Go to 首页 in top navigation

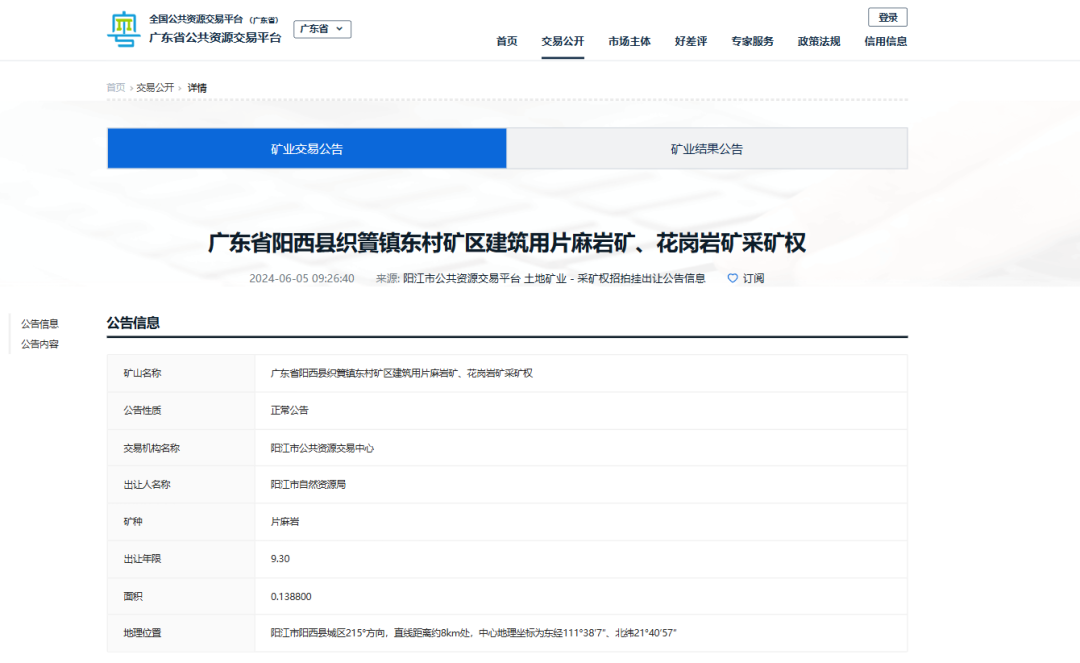coord(507,41)
